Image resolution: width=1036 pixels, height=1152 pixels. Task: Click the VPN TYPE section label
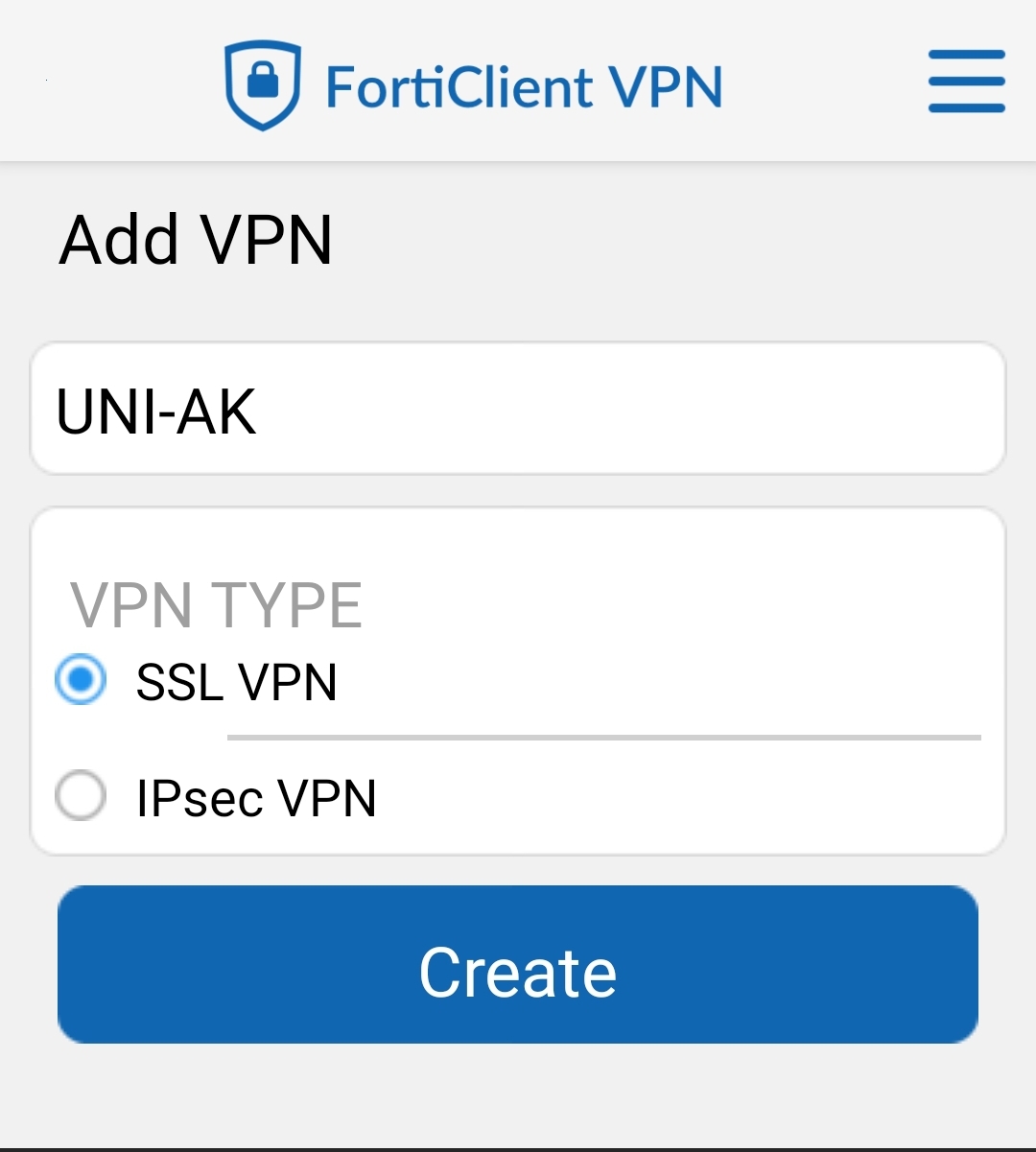pos(219,602)
